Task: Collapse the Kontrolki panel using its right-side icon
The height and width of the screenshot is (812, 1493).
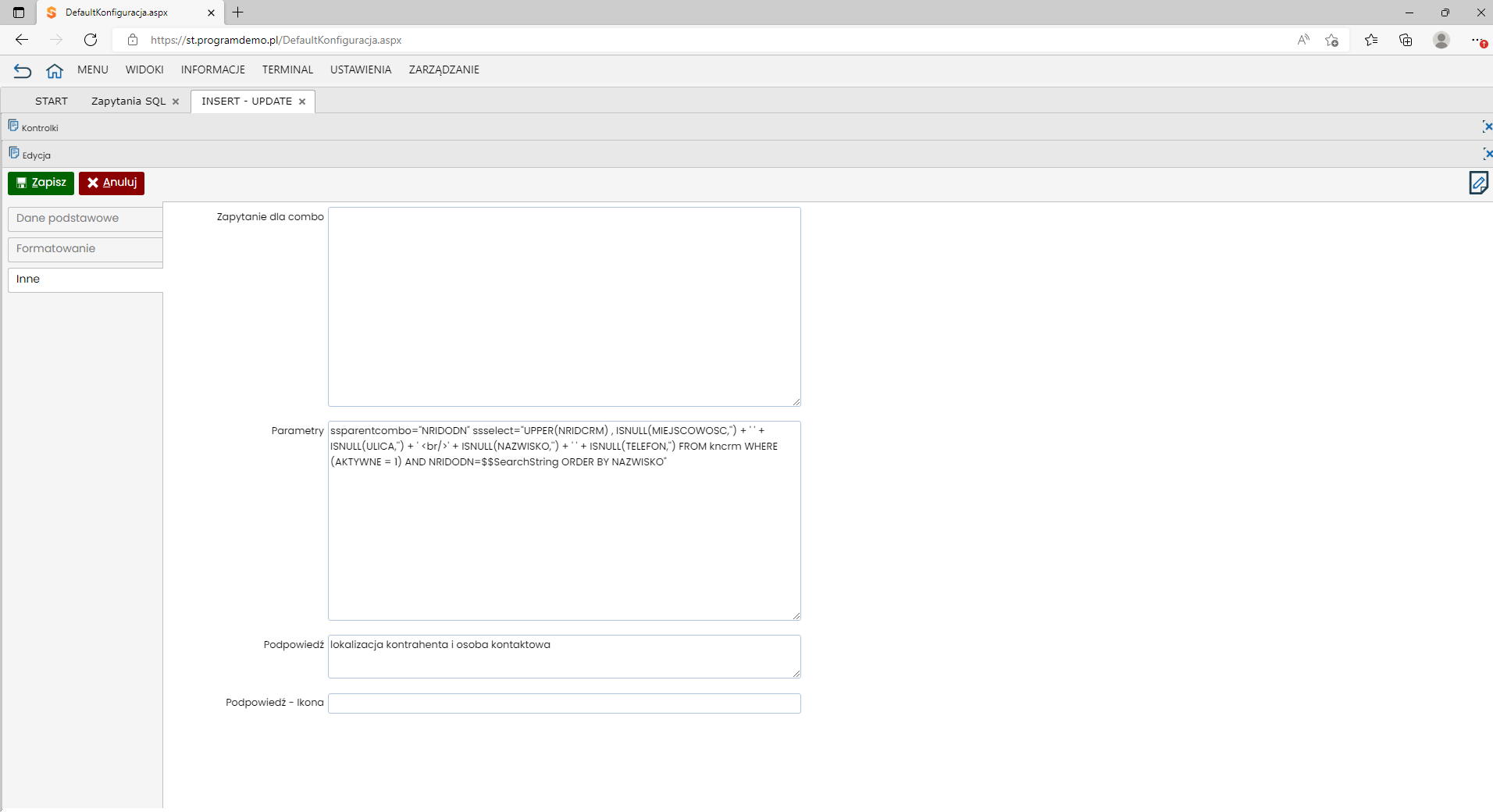Action: (x=1487, y=126)
